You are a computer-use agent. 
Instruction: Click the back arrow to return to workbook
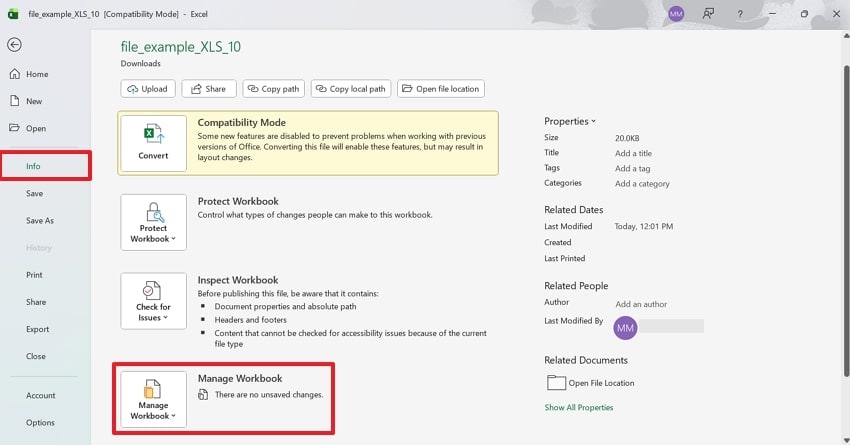[x=15, y=44]
